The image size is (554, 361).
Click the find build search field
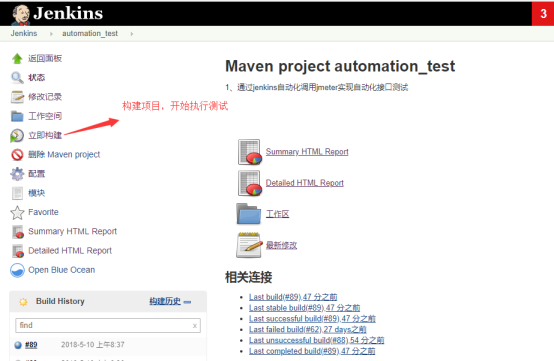point(108,325)
